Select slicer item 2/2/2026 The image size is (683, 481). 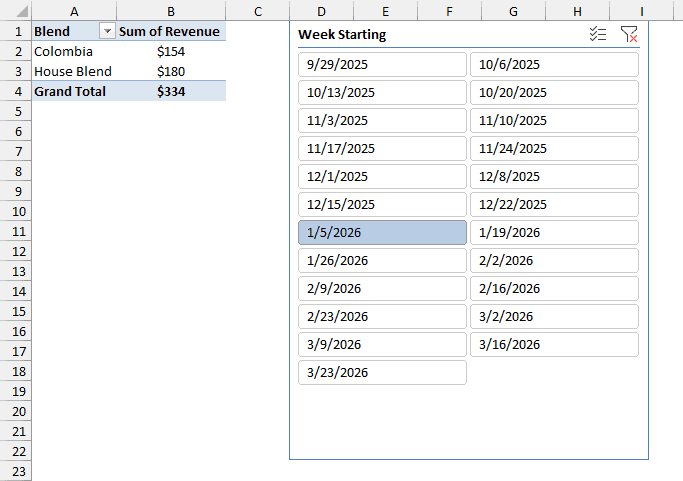click(554, 261)
